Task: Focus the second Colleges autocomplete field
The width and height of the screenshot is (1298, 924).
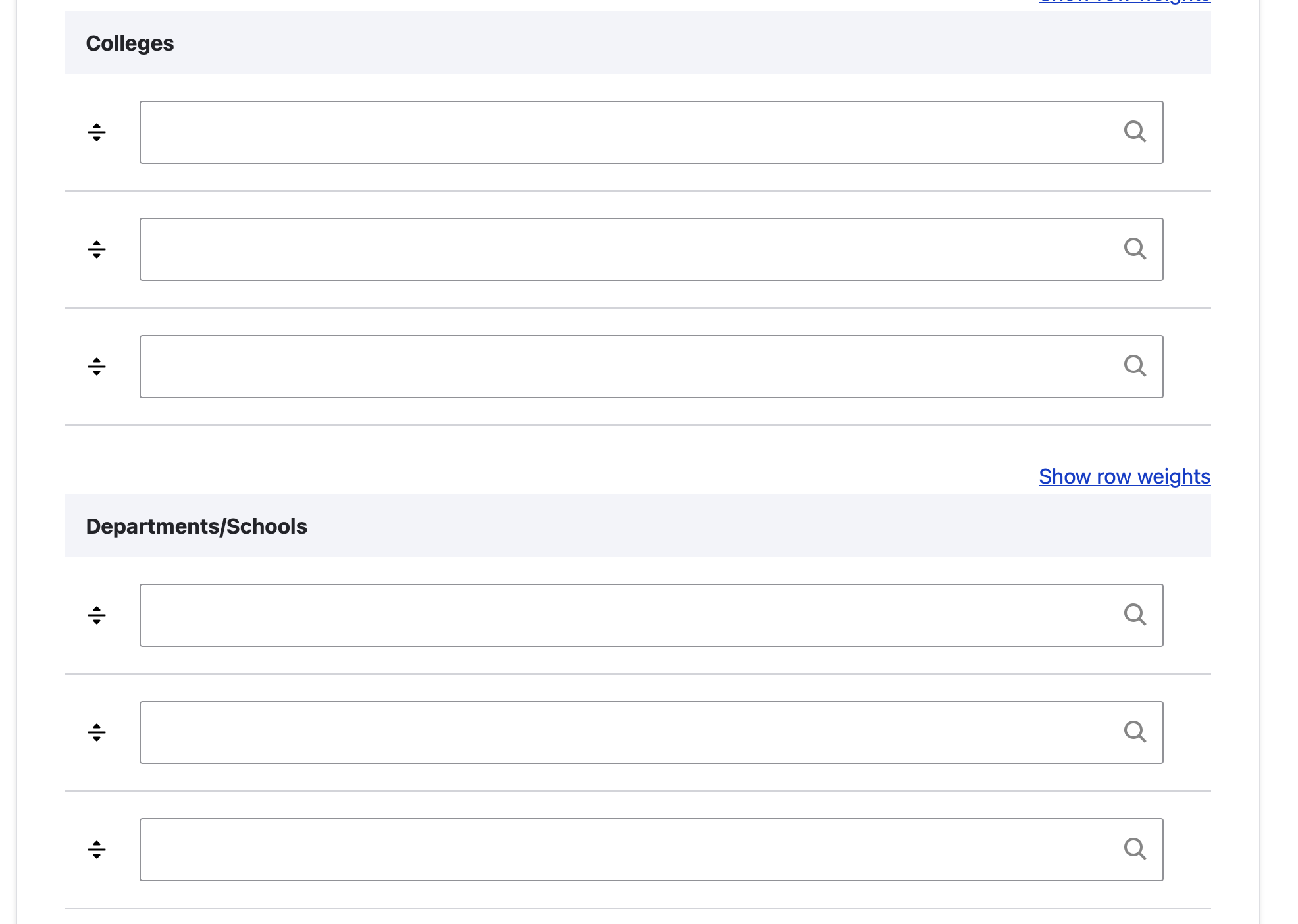Action: click(x=651, y=249)
